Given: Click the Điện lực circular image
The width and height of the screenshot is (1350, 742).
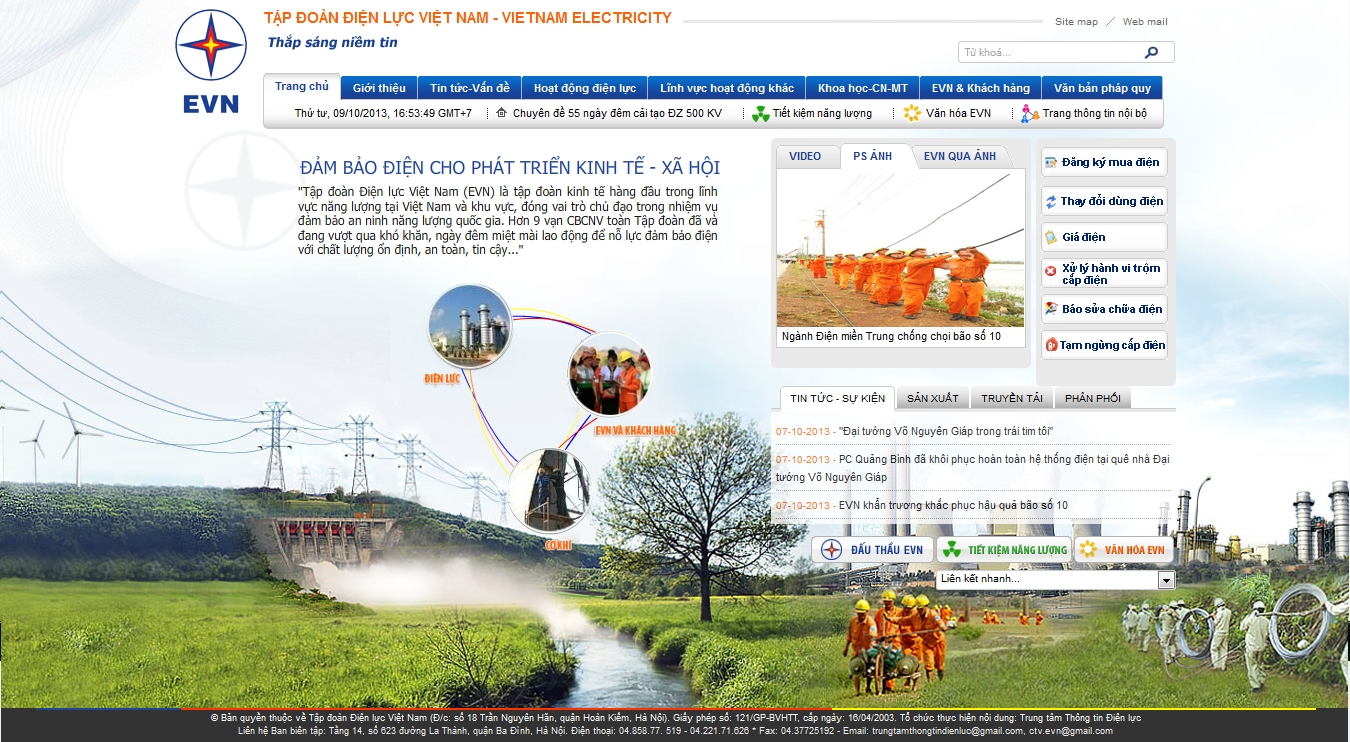Looking at the screenshot, I should 469,327.
